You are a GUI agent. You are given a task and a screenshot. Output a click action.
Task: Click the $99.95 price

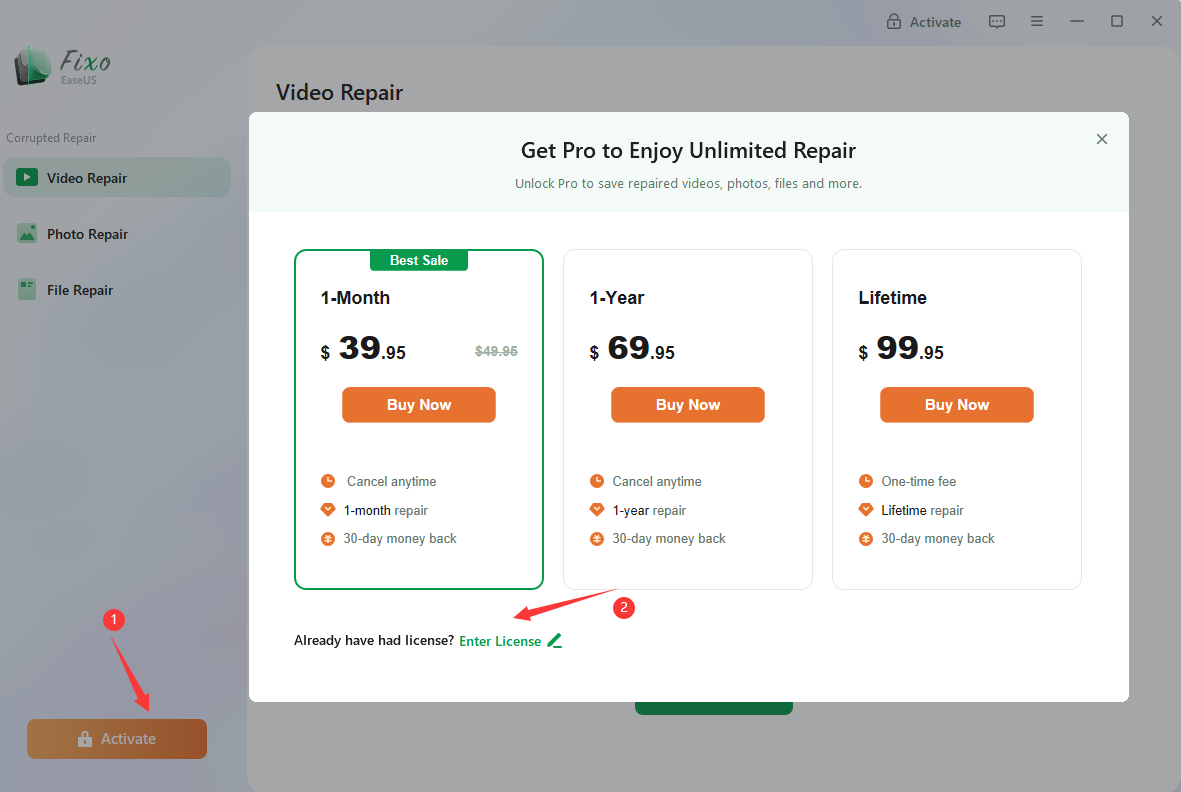[901, 349]
